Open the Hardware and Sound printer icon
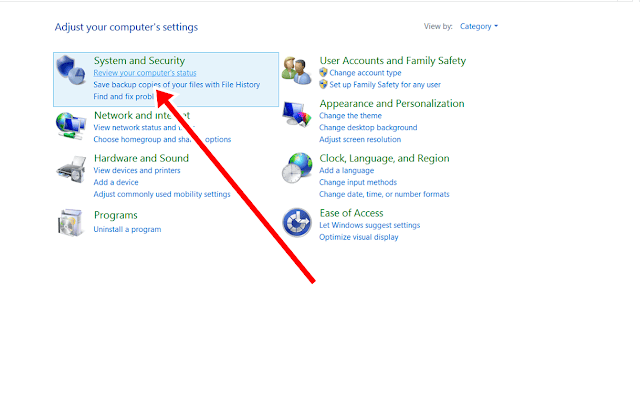The image size is (640, 420). 71,169
